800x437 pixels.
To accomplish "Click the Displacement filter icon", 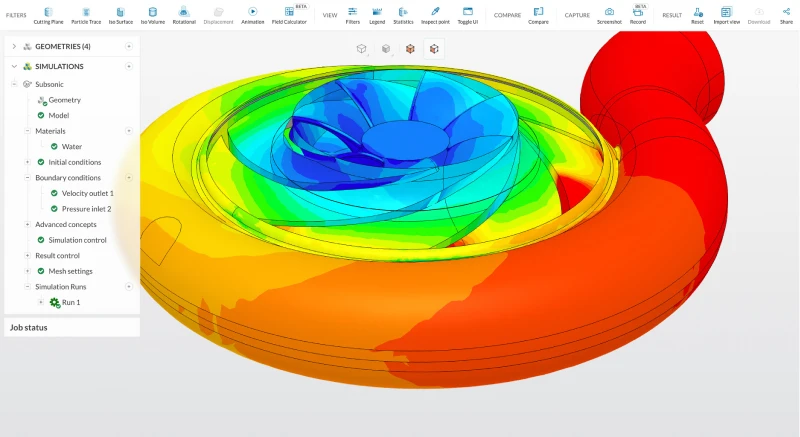I will 218,16.
